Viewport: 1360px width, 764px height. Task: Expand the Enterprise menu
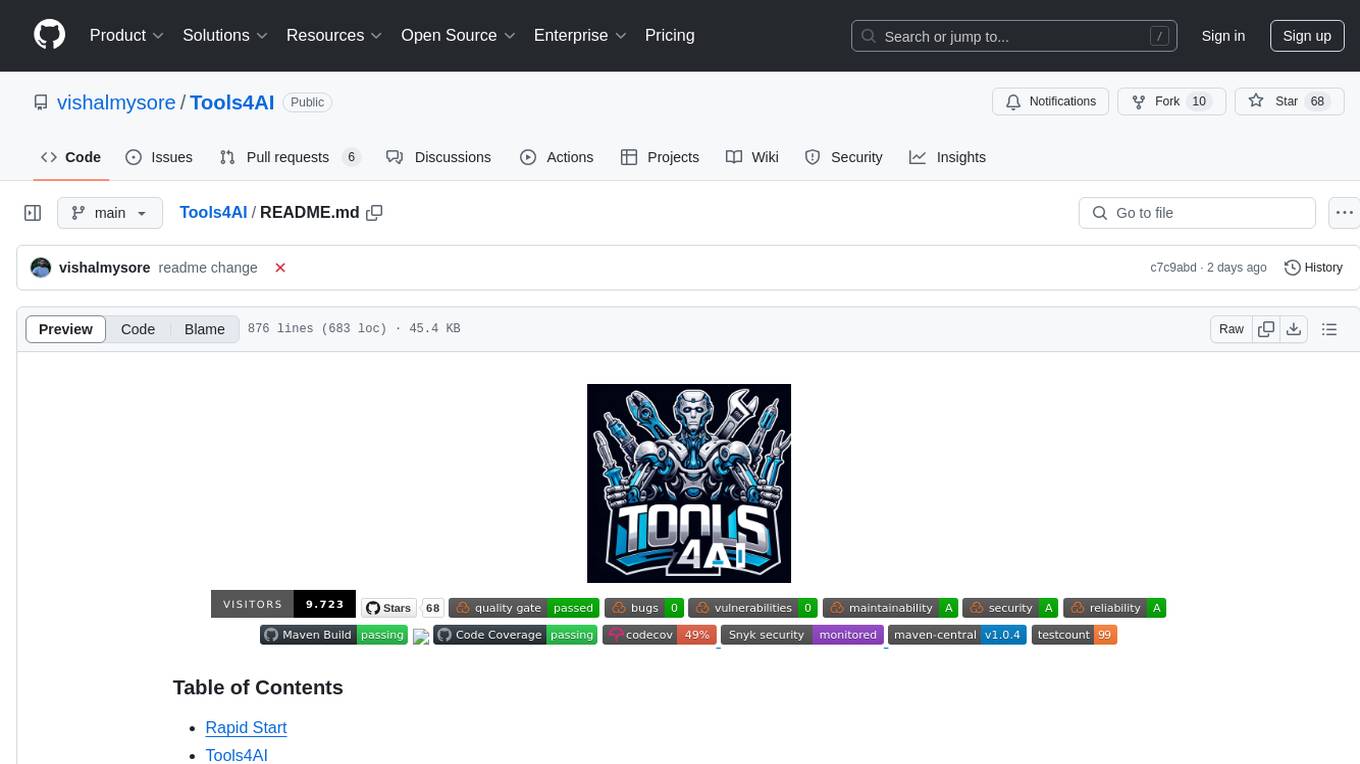tap(580, 35)
